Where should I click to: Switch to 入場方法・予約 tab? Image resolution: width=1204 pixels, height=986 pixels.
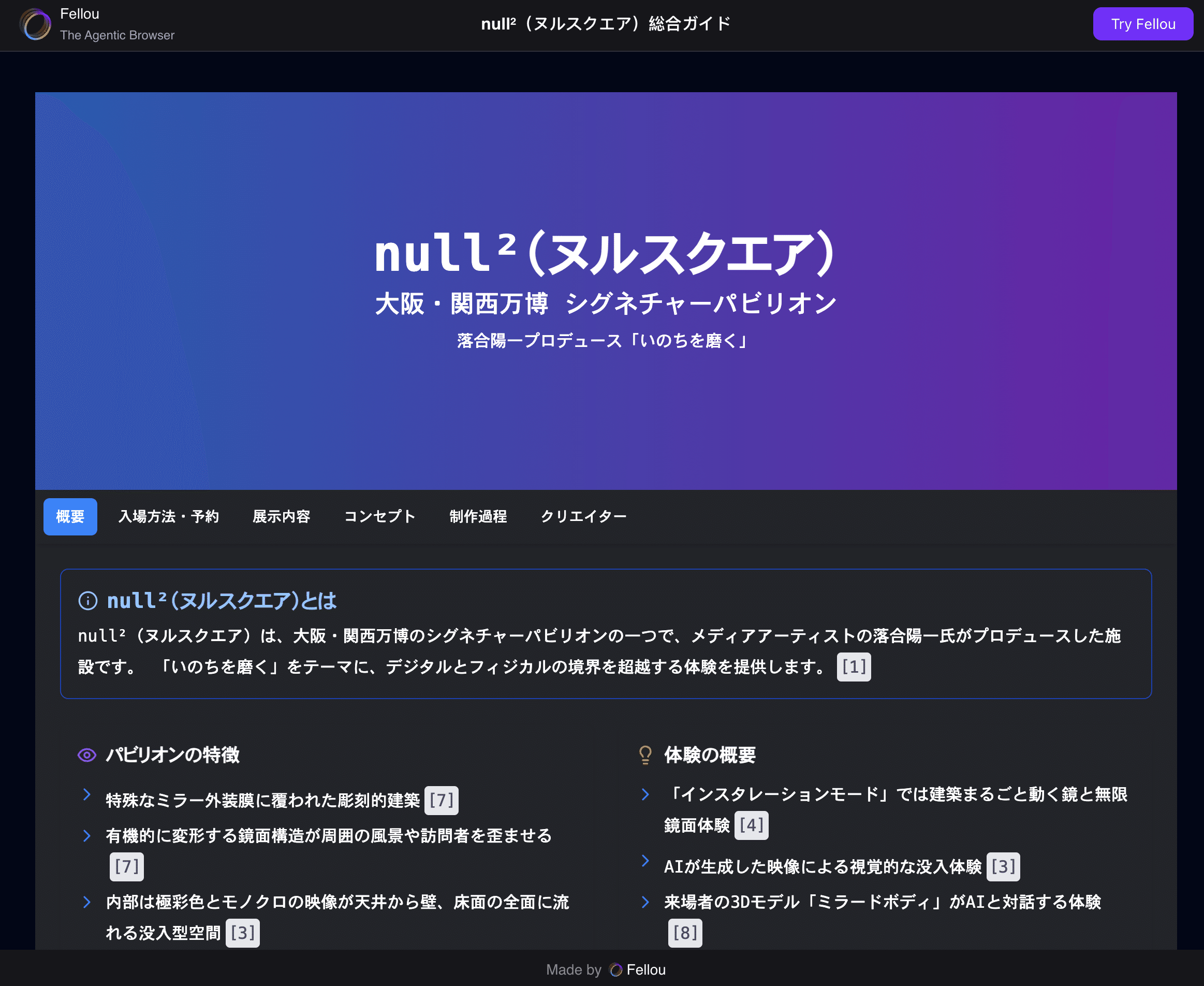click(169, 516)
